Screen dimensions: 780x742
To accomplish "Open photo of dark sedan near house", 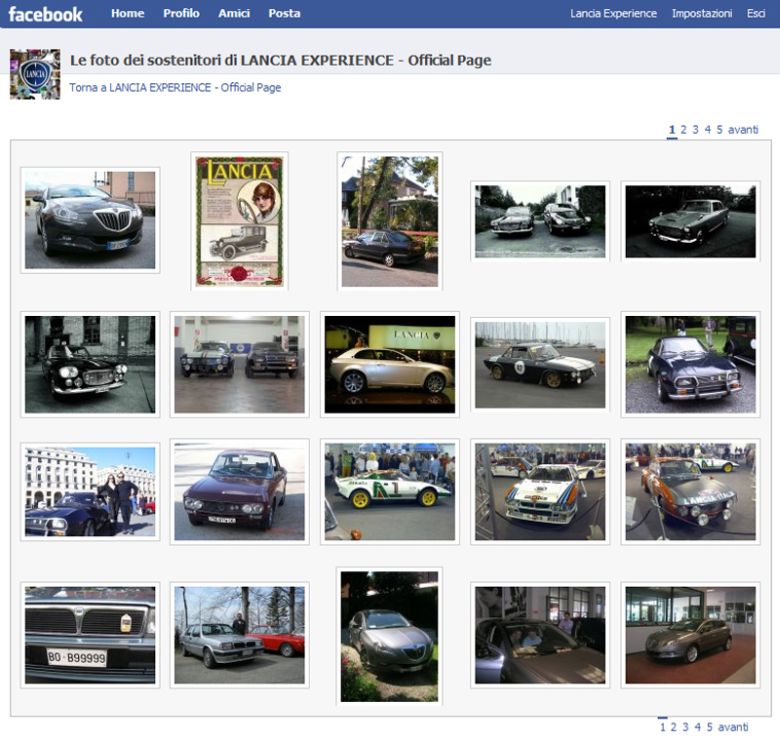I will pyautogui.click(x=390, y=221).
